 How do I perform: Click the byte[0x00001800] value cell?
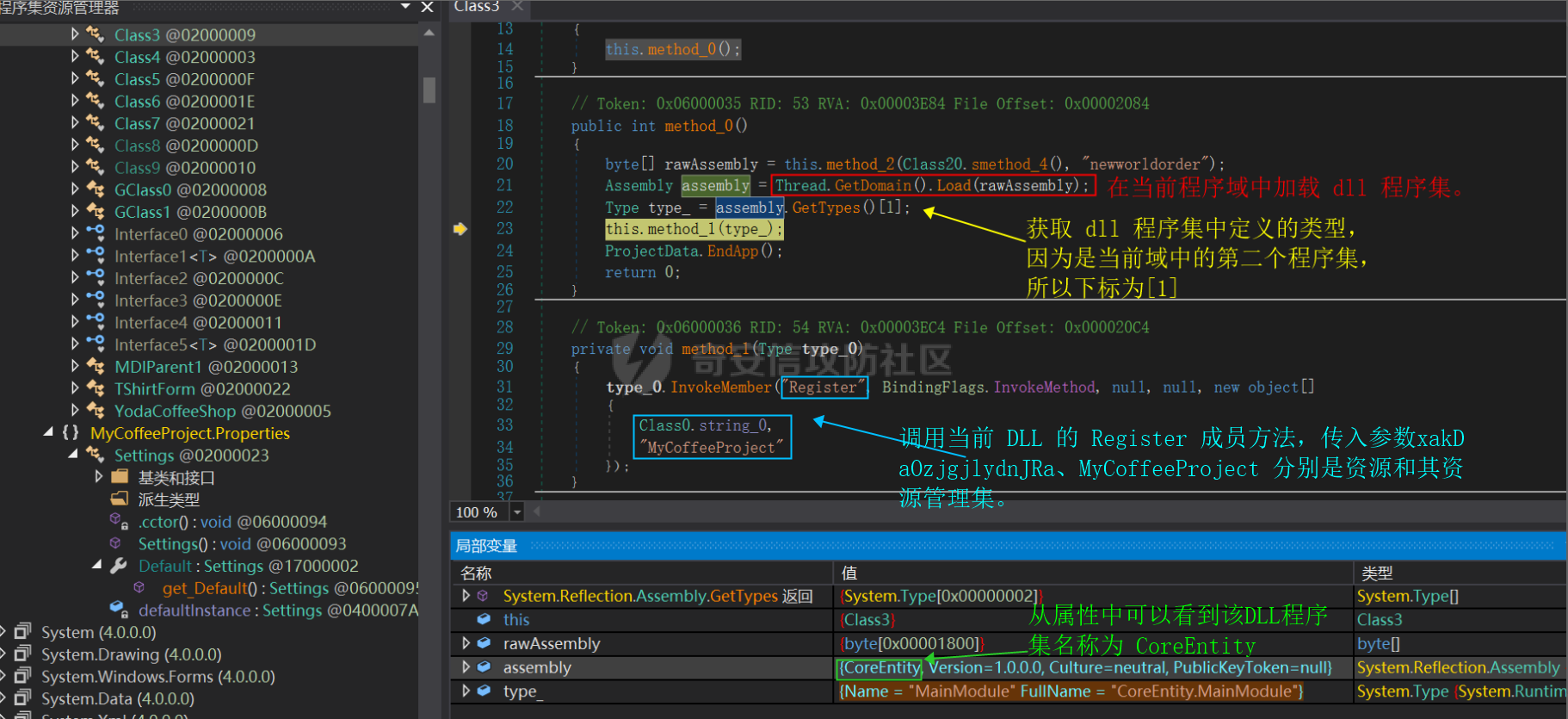1093,643
